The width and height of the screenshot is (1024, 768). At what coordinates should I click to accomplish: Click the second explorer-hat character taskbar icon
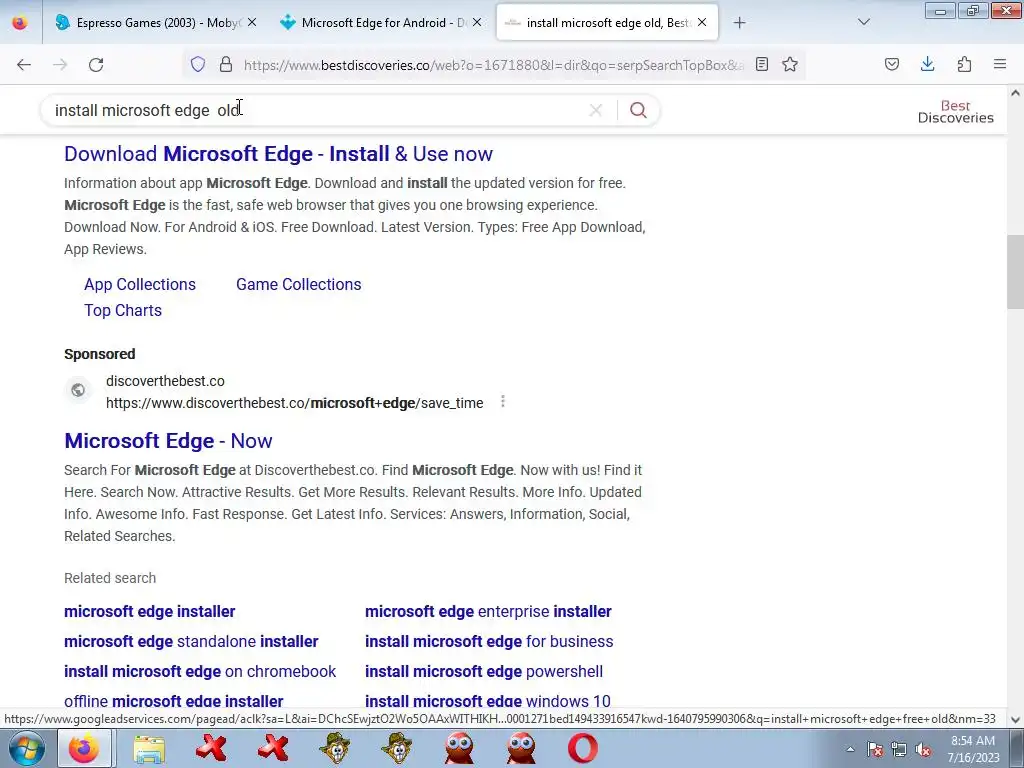pyautogui.click(x=396, y=748)
